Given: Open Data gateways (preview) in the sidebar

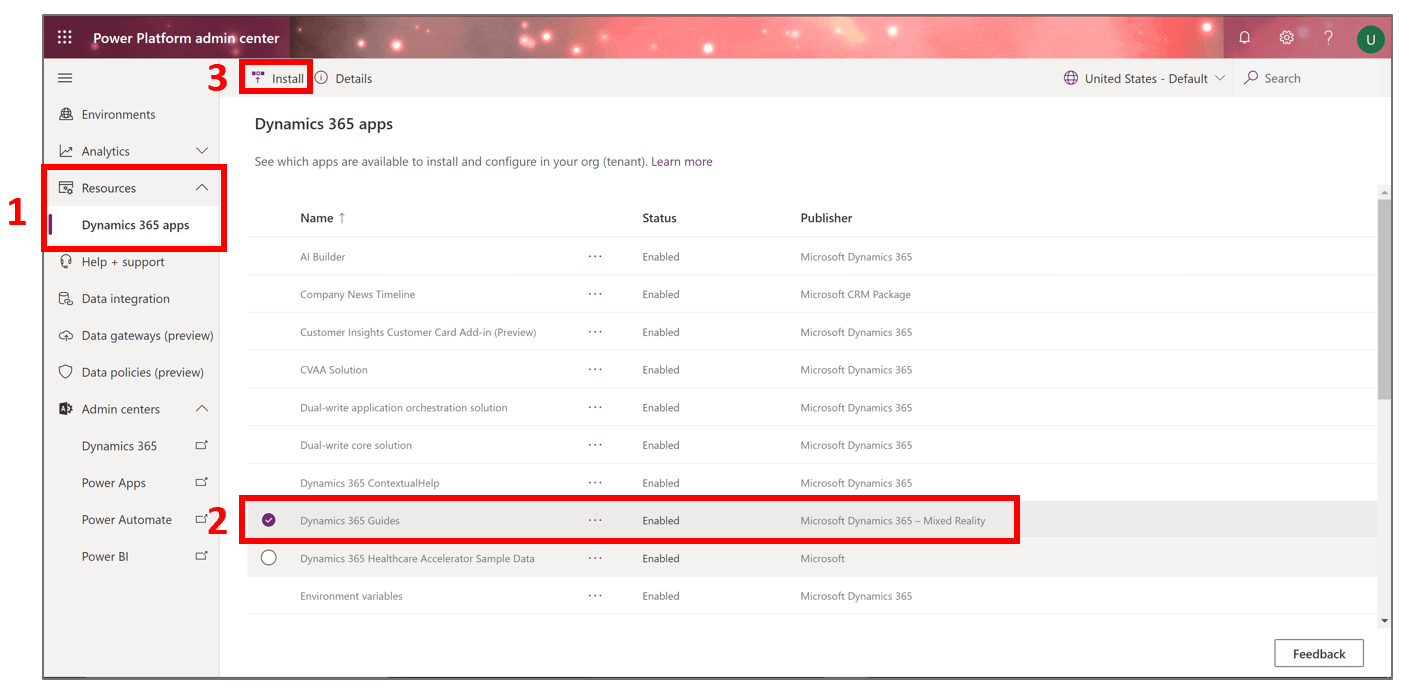Looking at the screenshot, I should (147, 335).
